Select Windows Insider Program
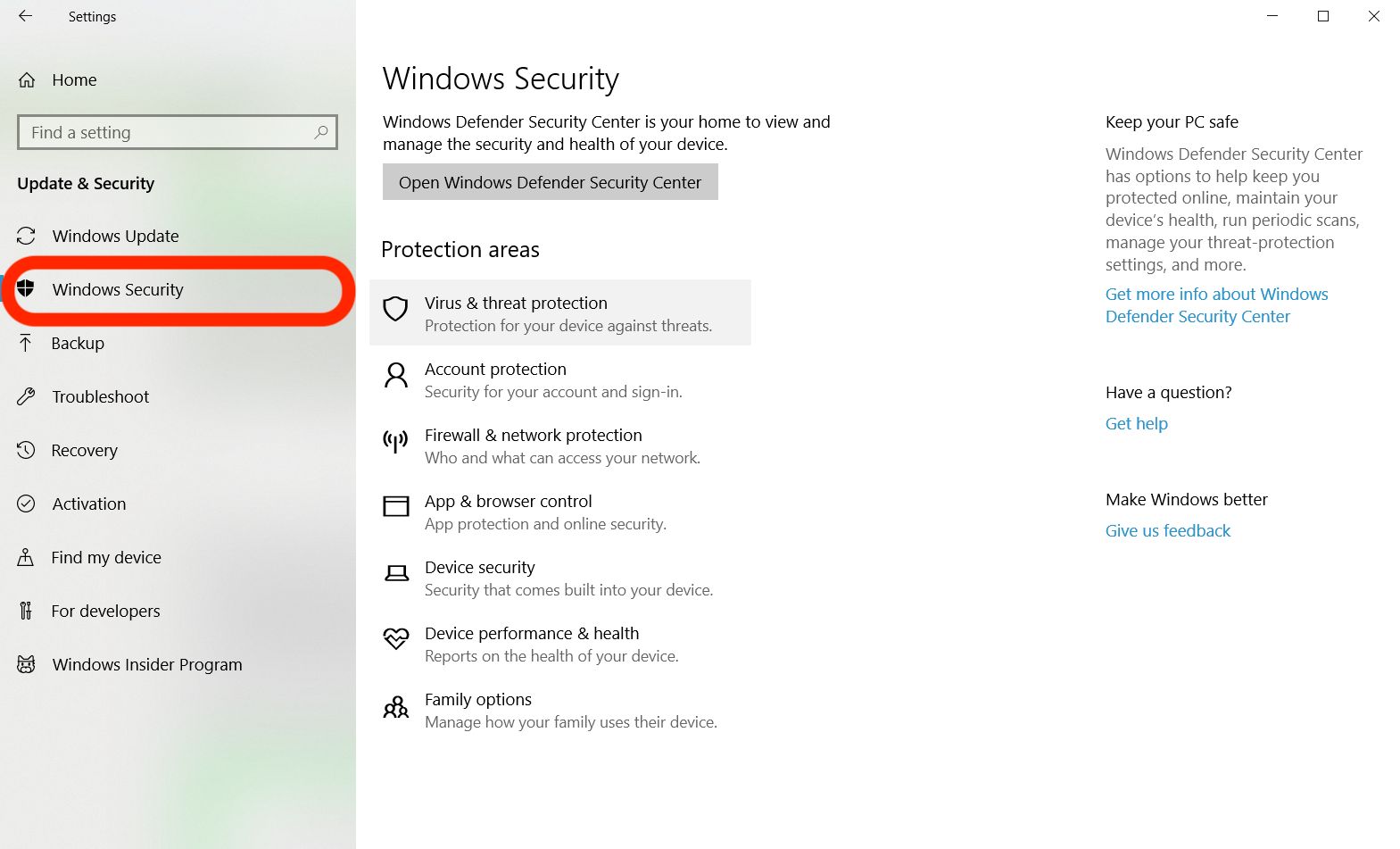 [x=146, y=664]
